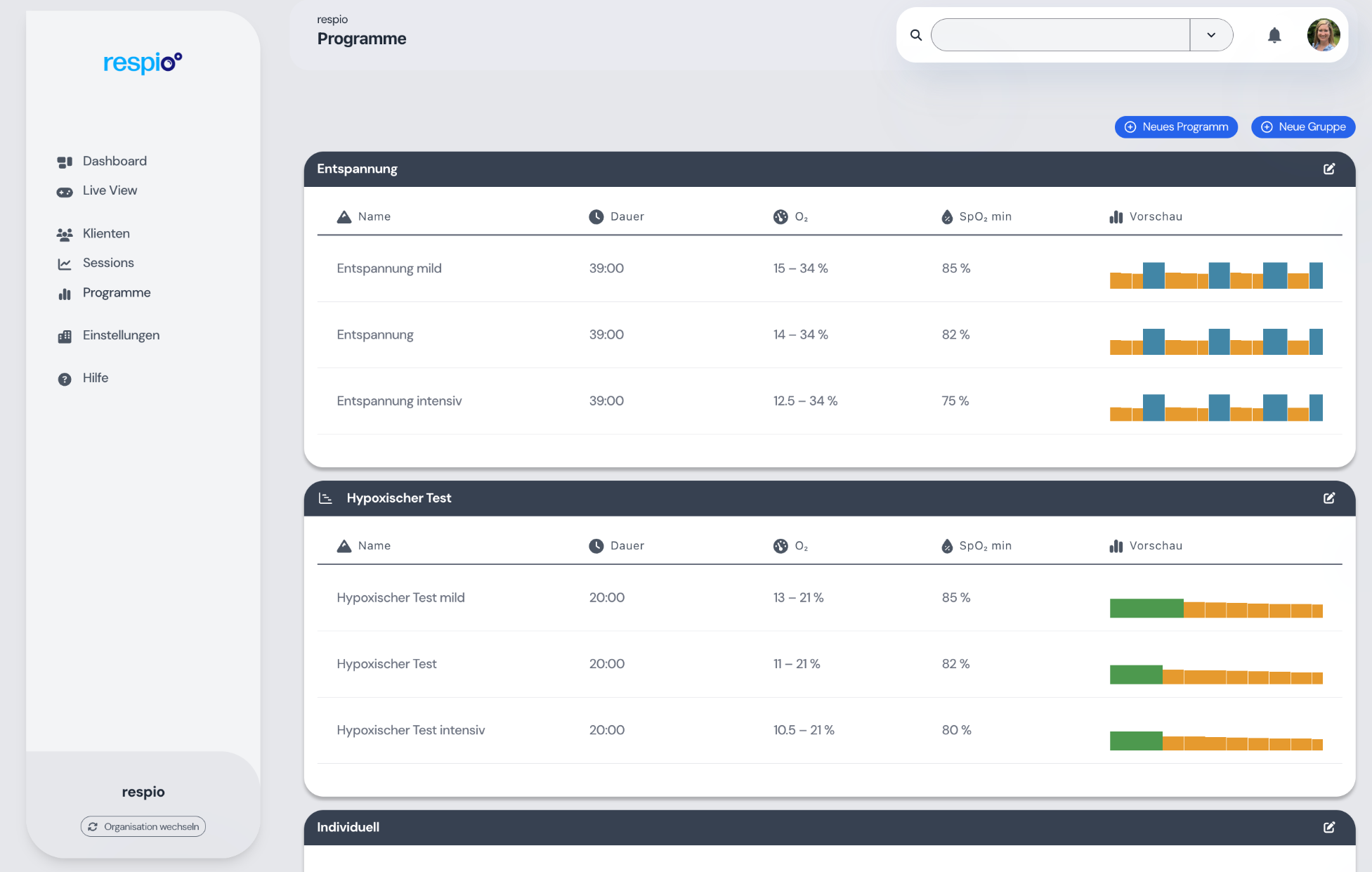Go to Sessions in the sidebar
The height and width of the screenshot is (872, 1372).
coord(107,263)
